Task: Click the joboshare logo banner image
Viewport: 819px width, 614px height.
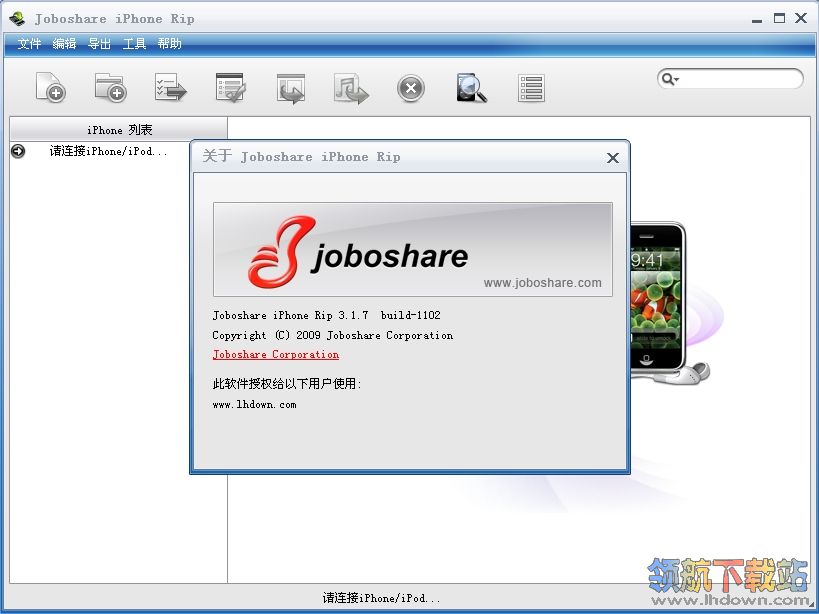Action: coord(413,250)
